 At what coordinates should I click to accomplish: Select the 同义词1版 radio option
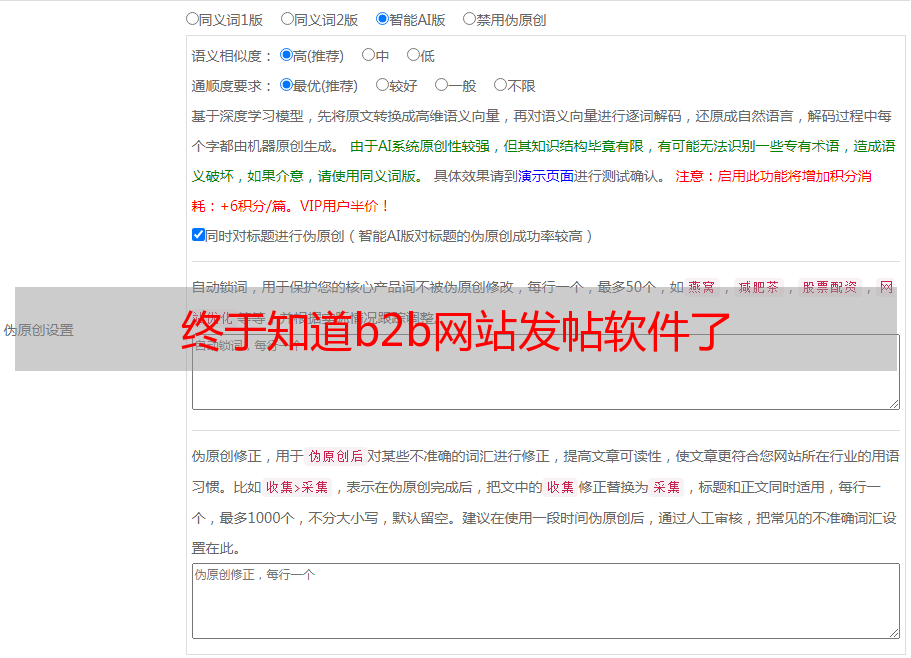[192, 19]
